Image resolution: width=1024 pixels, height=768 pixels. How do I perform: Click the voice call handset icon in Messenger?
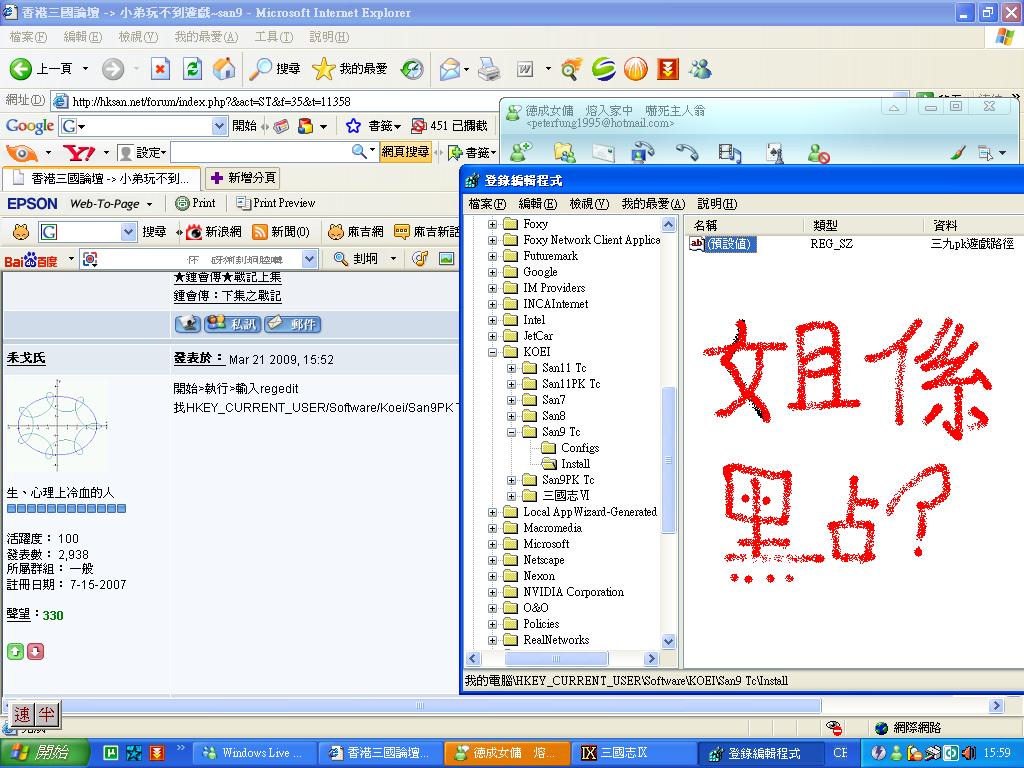pos(686,153)
